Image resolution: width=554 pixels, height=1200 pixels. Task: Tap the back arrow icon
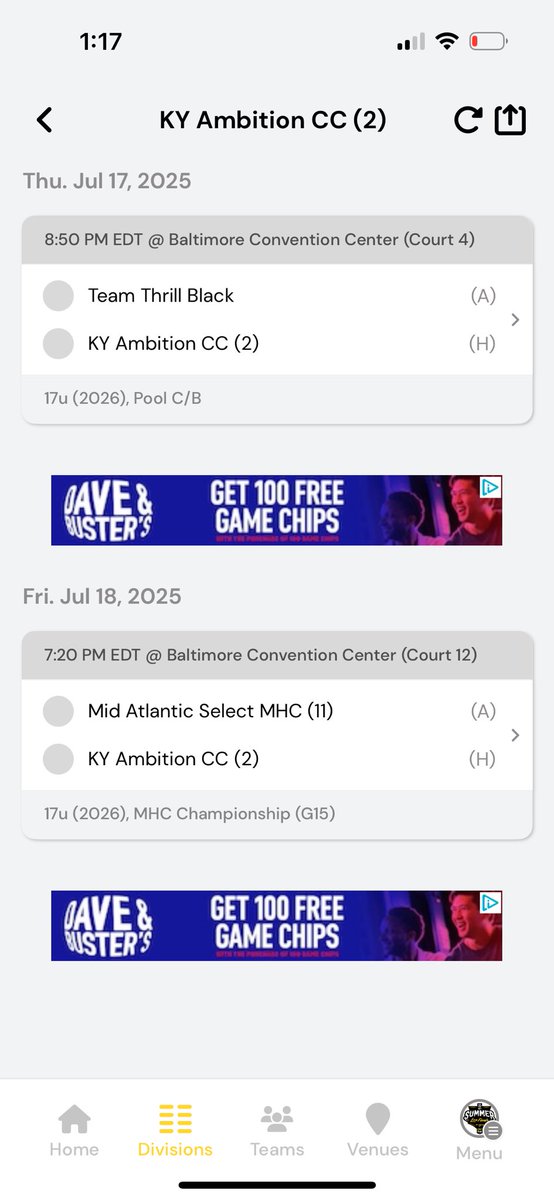click(44, 121)
